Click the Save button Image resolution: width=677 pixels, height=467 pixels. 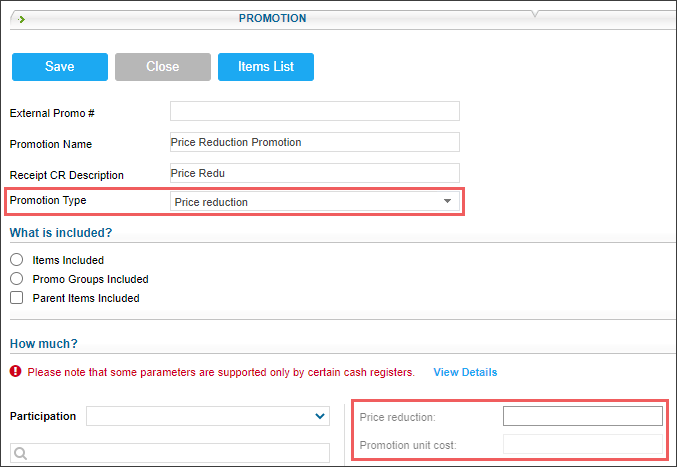[x=60, y=67]
